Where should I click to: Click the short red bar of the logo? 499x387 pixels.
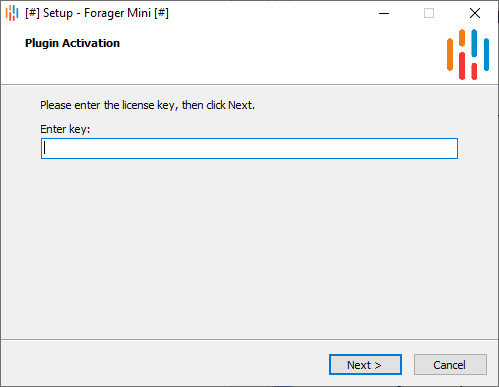[x=474, y=71]
